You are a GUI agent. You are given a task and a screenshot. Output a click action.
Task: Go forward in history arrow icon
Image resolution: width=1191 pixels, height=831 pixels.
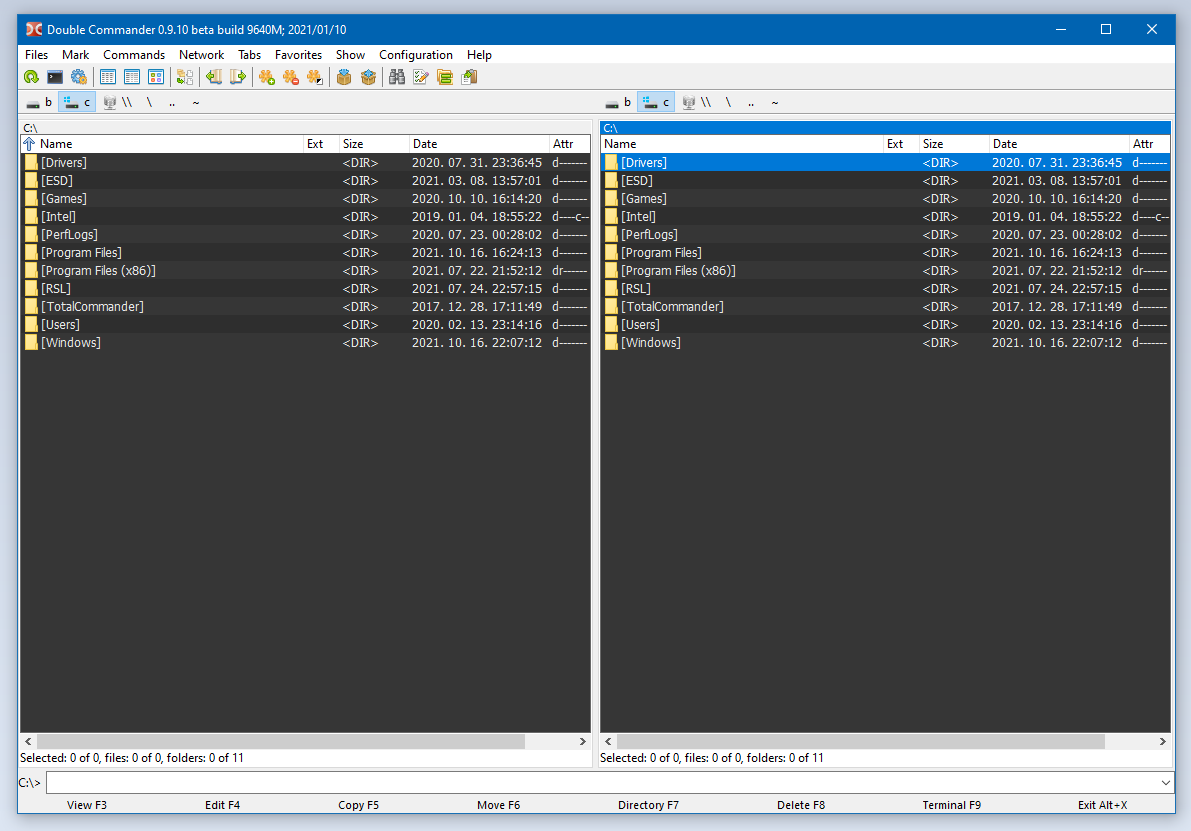(238, 77)
